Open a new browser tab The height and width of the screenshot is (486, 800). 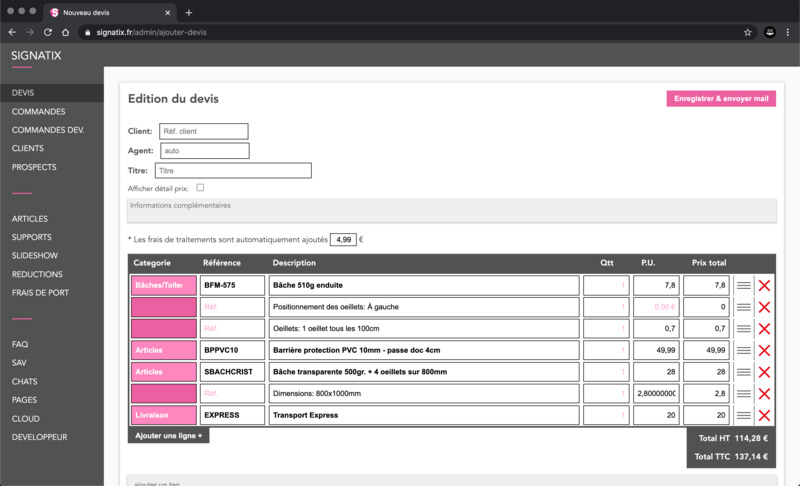coord(189,12)
